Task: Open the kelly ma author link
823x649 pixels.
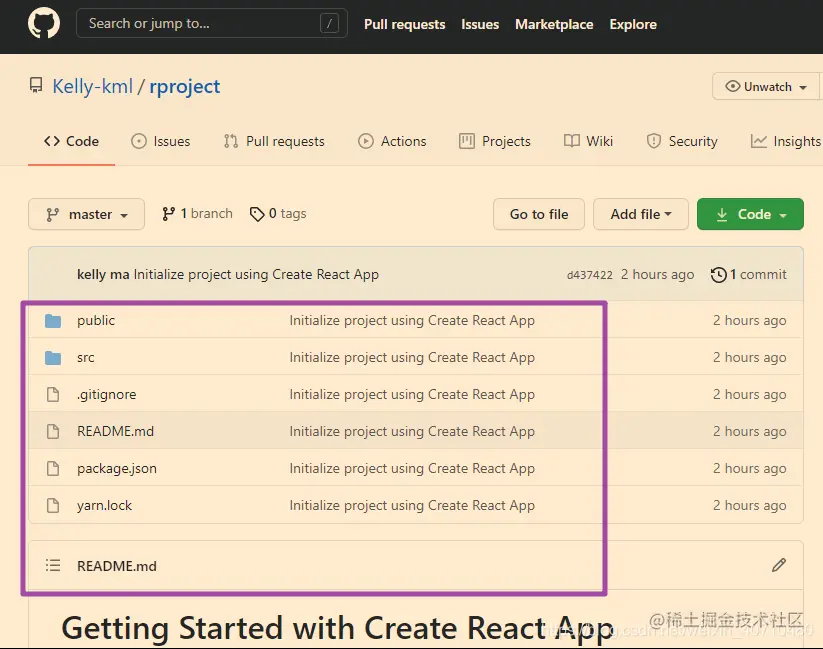Action: [103, 275]
